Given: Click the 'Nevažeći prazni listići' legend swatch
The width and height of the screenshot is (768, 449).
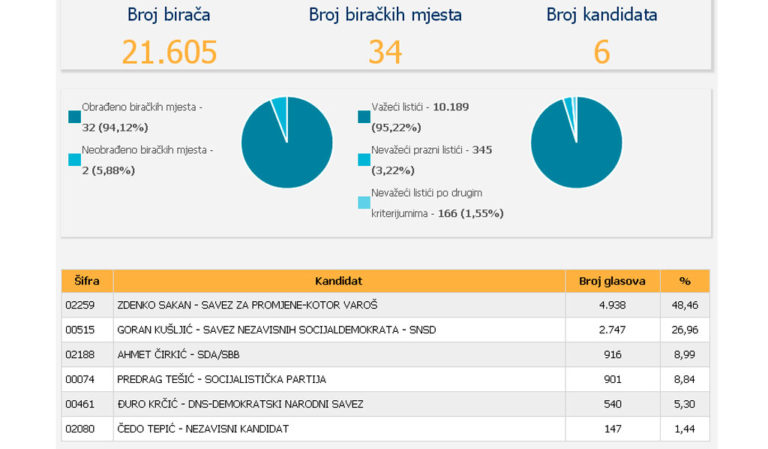Looking at the screenshot, I should pyautogui.click(x=364, y=160).
